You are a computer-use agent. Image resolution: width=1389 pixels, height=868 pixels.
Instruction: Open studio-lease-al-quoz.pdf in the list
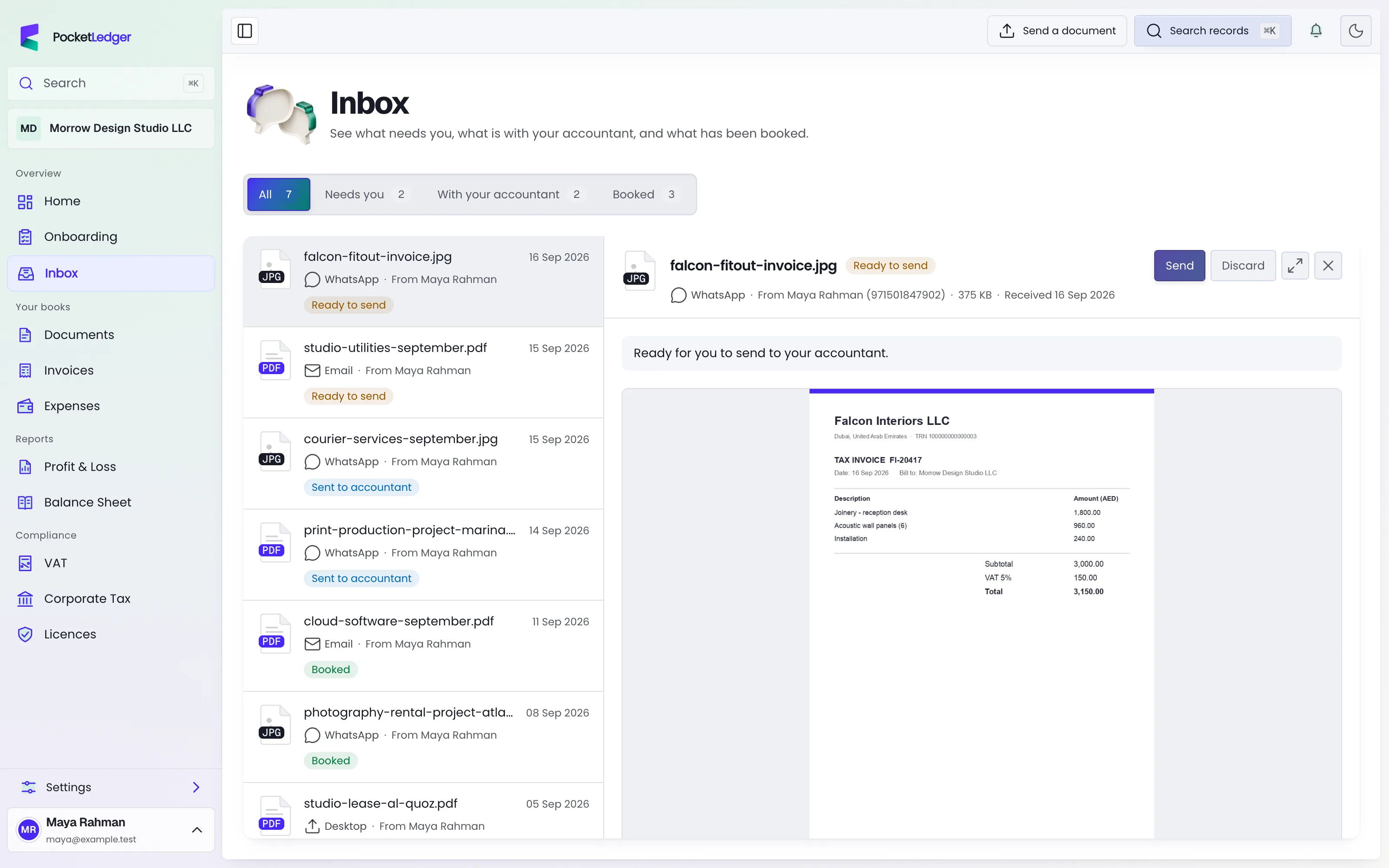[424, 811]
